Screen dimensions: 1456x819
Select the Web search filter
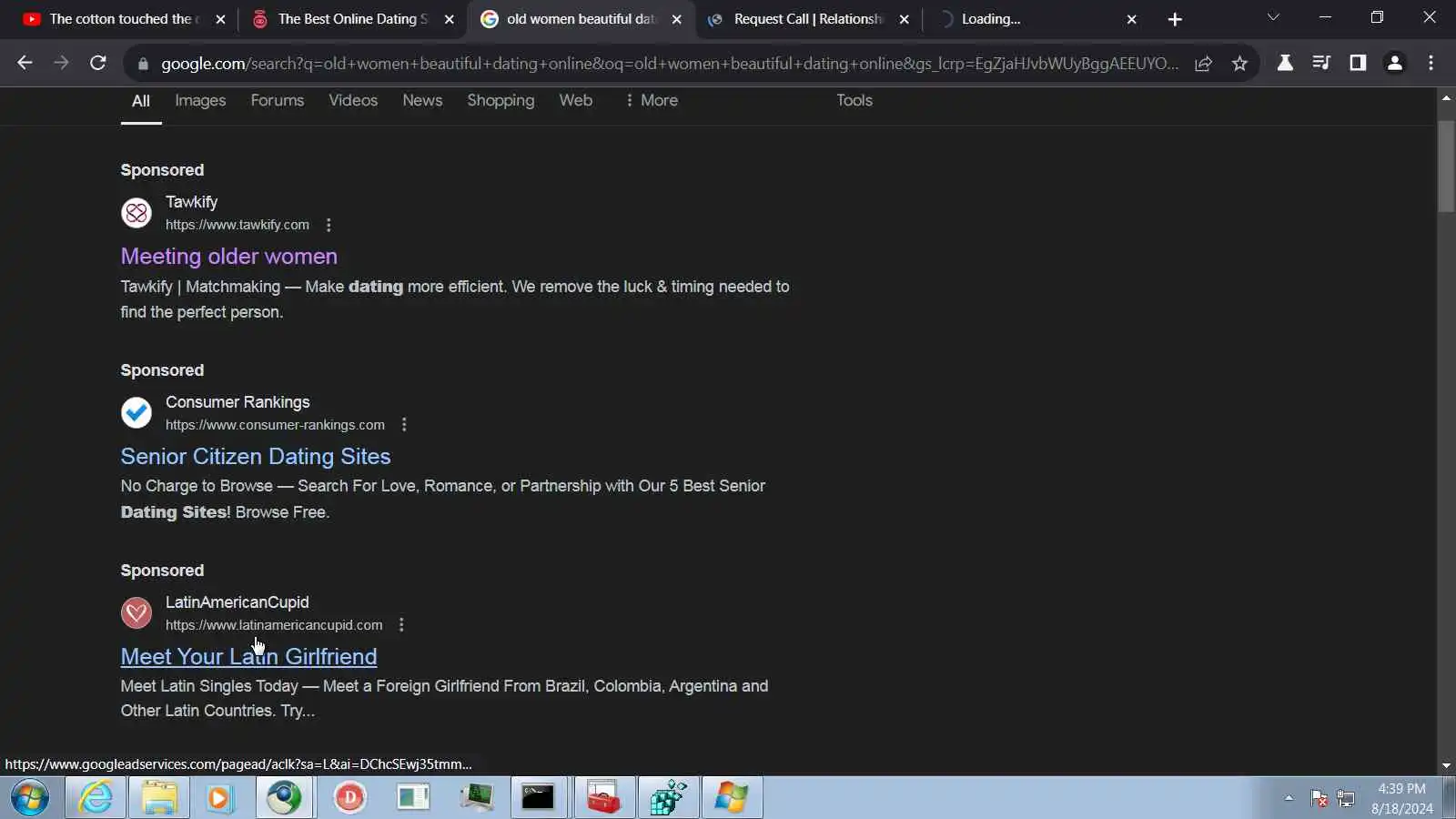click(576, 100)
